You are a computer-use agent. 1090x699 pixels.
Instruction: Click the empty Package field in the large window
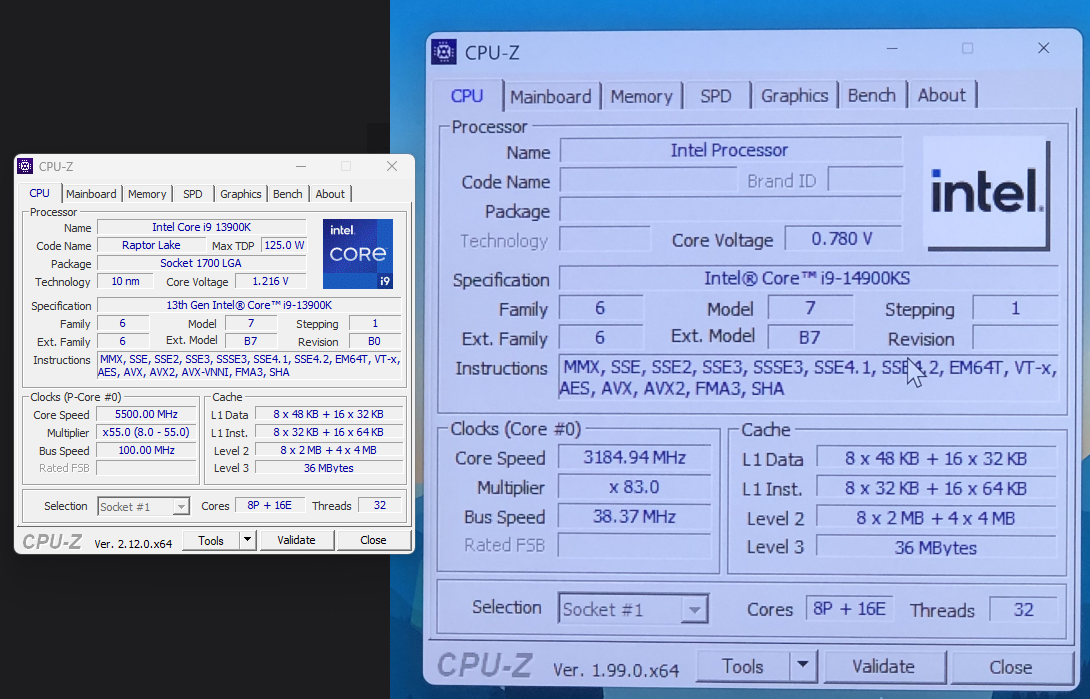tap(731, 210)
